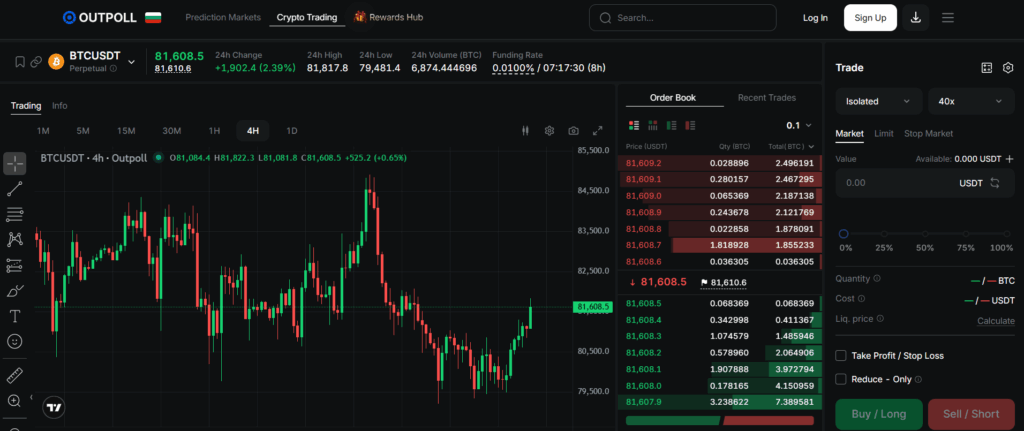The height and width of the screenshot is (431, 1024).
Task: Select the Fibonacci retracement tool
Action: [14, 214]
